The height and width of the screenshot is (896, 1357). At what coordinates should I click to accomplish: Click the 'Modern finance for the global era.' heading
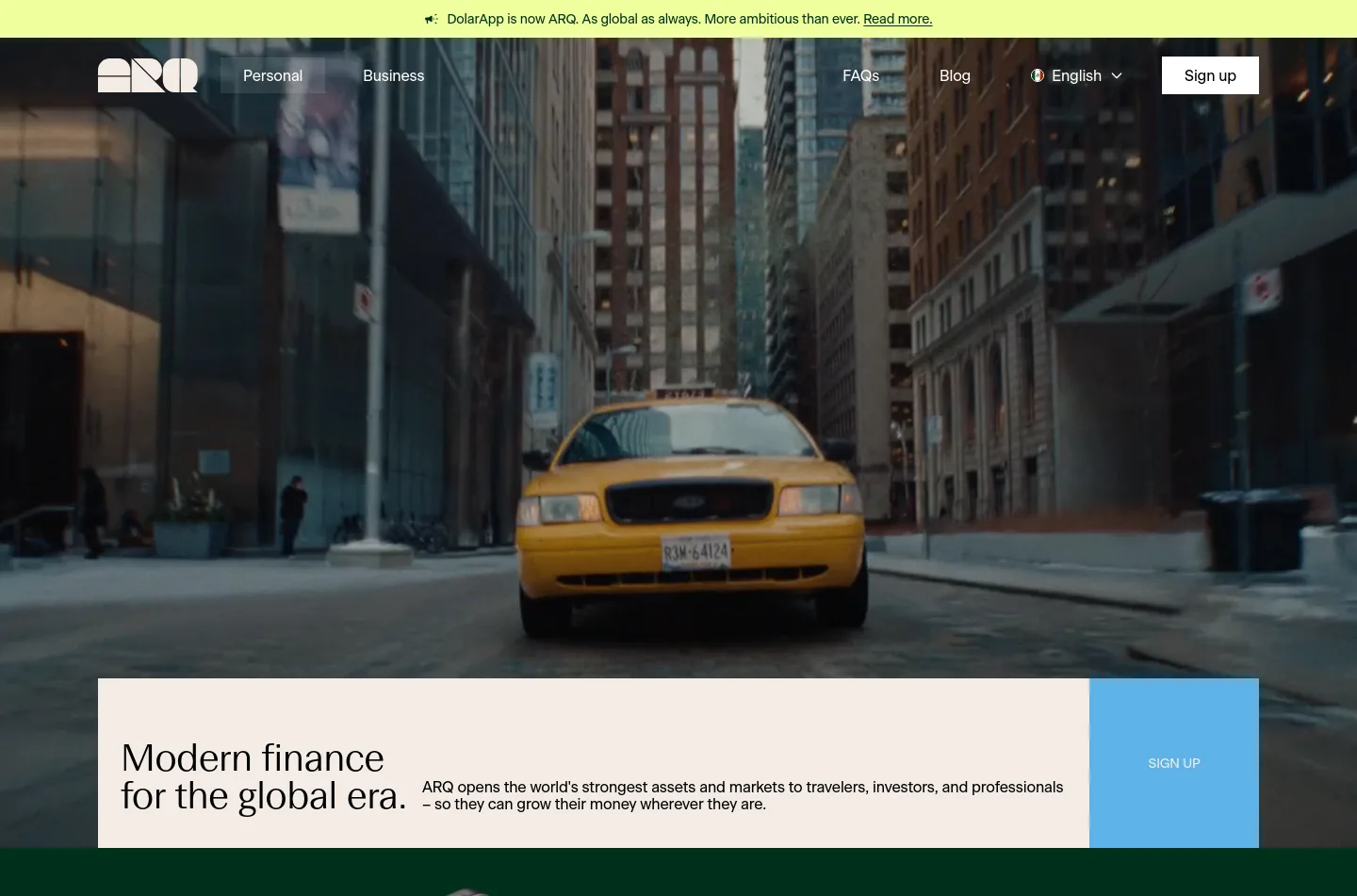coord(263,777)
